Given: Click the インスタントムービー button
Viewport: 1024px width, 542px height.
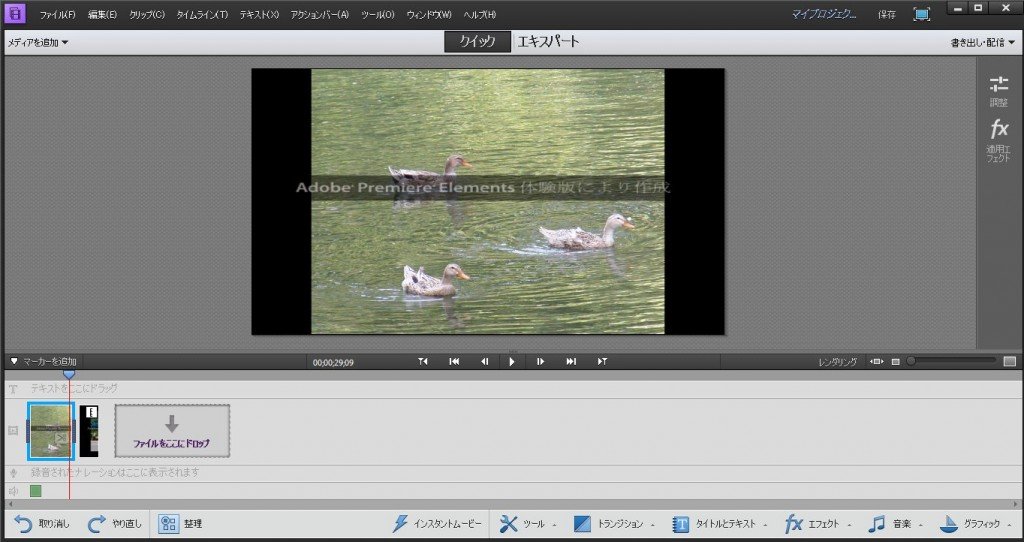Looking at the screenshot, I should point(436,524).
